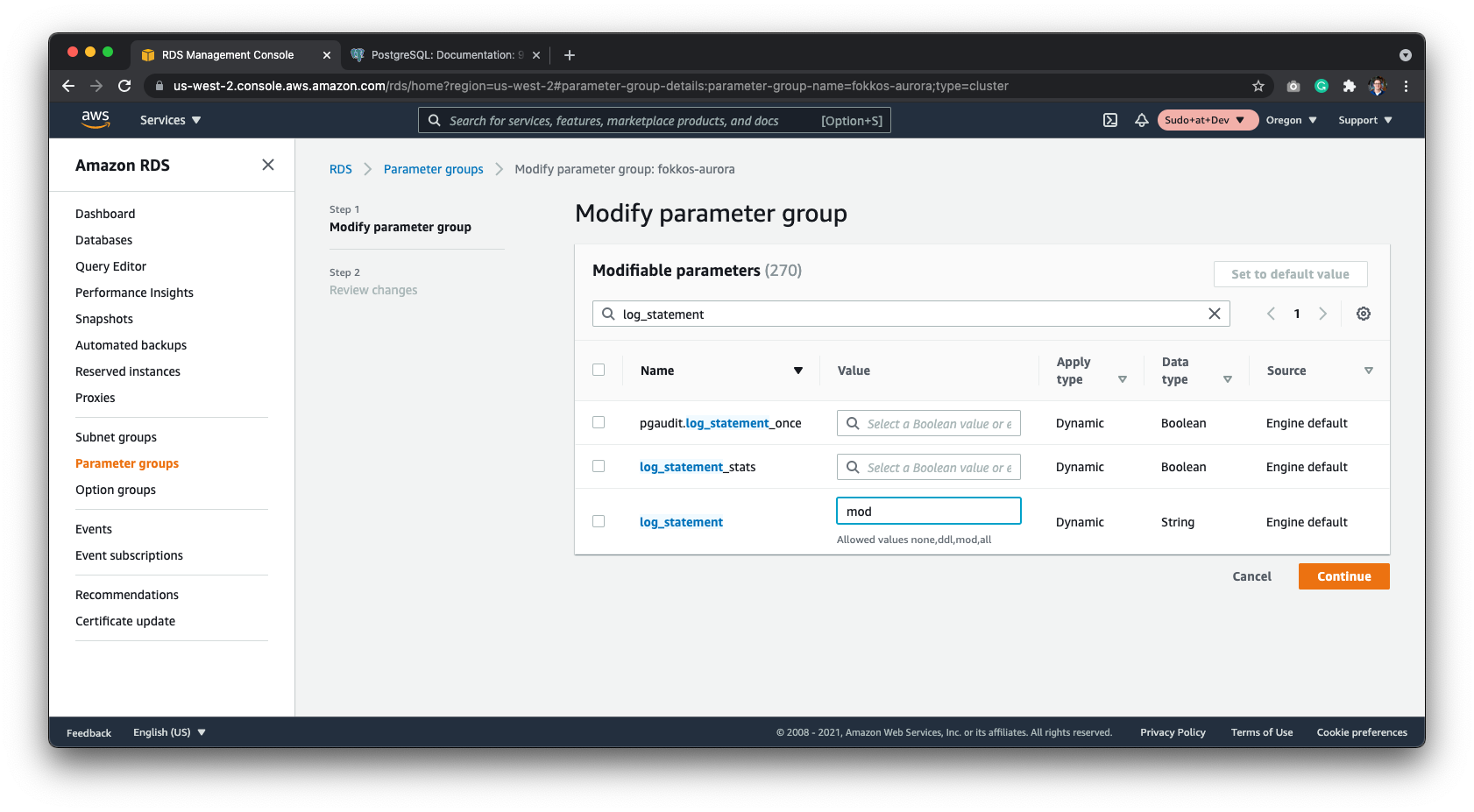Close the Amazon RDS sidebar panel
The height and width of the screenshot is (812, 1474).
pos(268,165)
